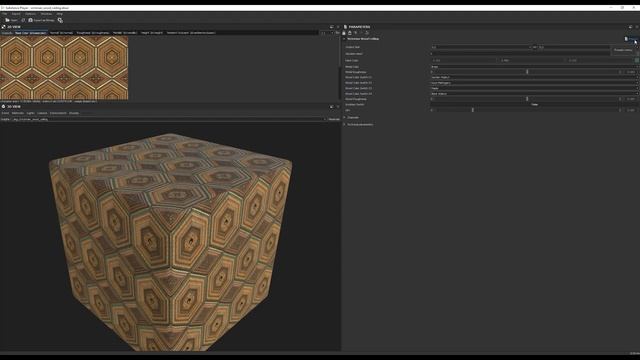Switch to the Metallic output tab
The image size is (640, 360).
pyautogui.click(x=125, y=33)
